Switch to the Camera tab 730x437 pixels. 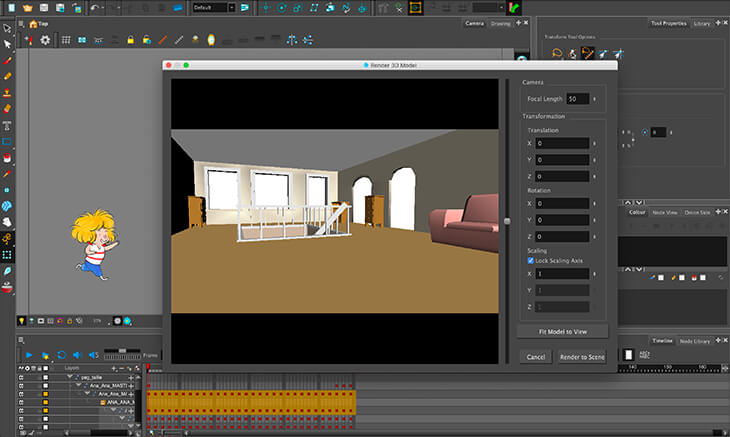click(x=474, y=23)
